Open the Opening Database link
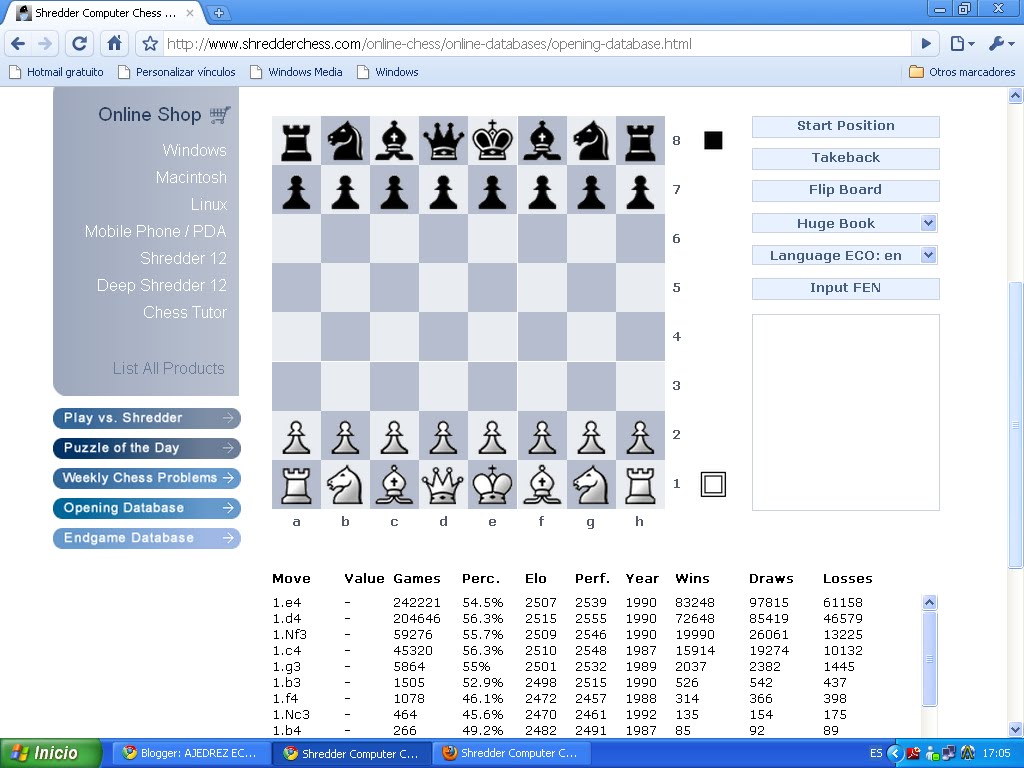Viewport: 1024px width, 768px height. coord(146,508)
